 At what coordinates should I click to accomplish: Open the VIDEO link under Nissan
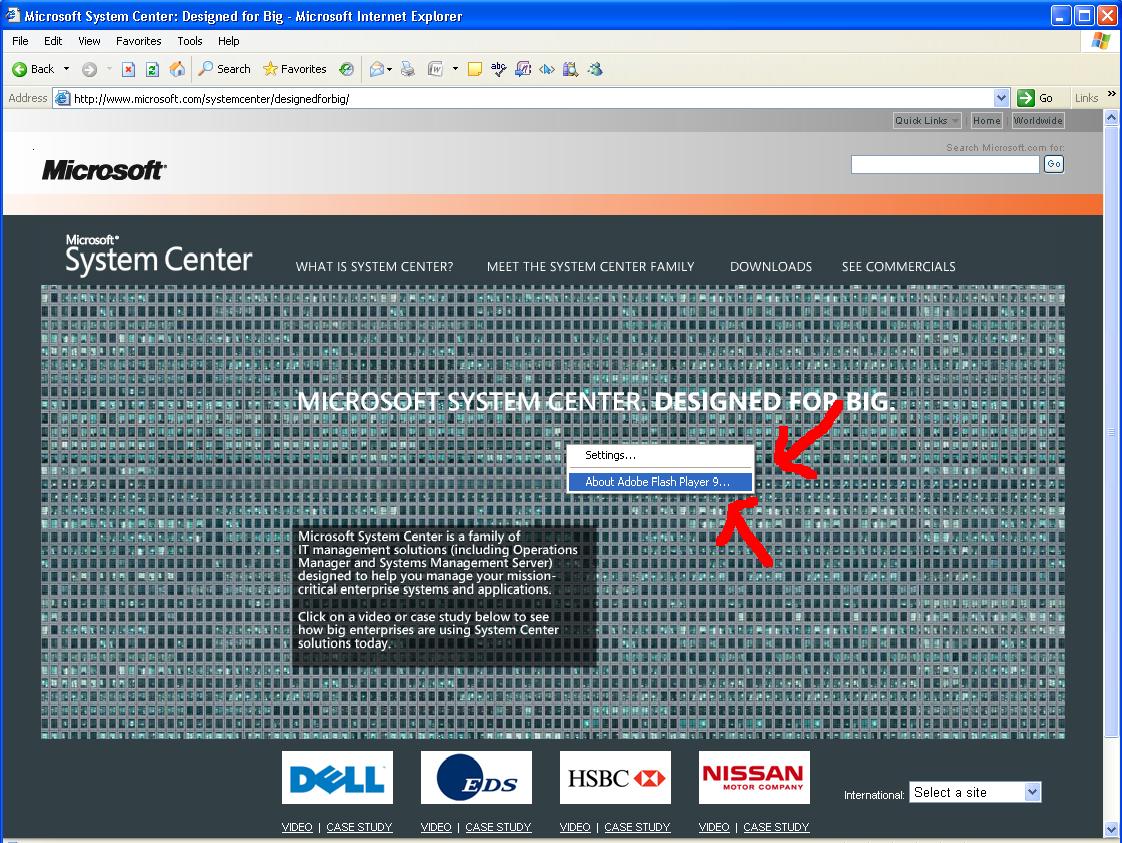[713, 827]
